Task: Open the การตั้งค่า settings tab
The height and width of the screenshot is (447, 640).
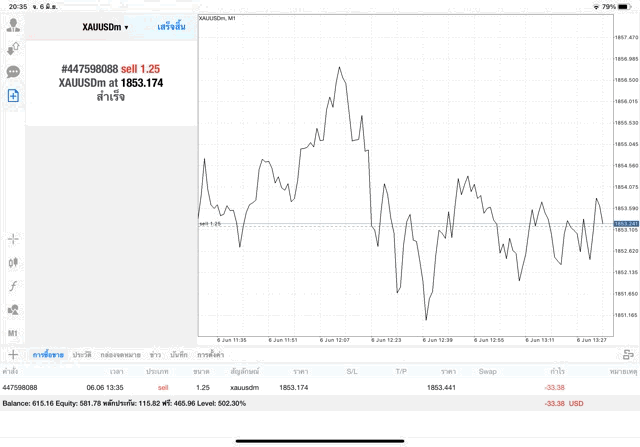Action: click(x=211, y=355)
